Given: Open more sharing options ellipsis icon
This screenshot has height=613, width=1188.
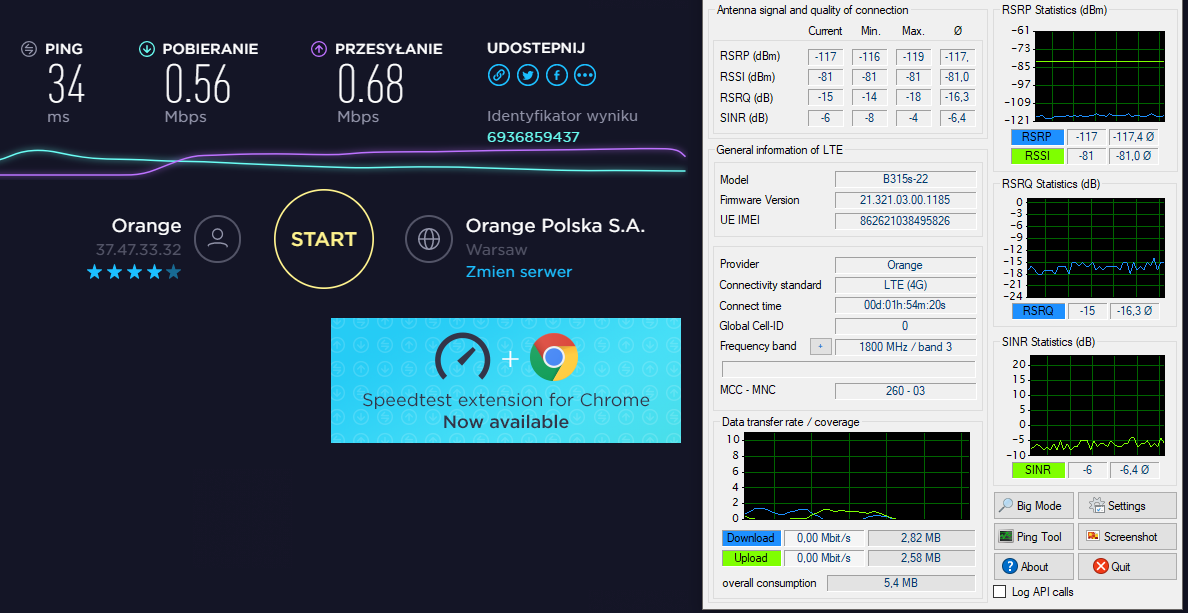Looking at the screenshot, I should (x=585, y=75).
